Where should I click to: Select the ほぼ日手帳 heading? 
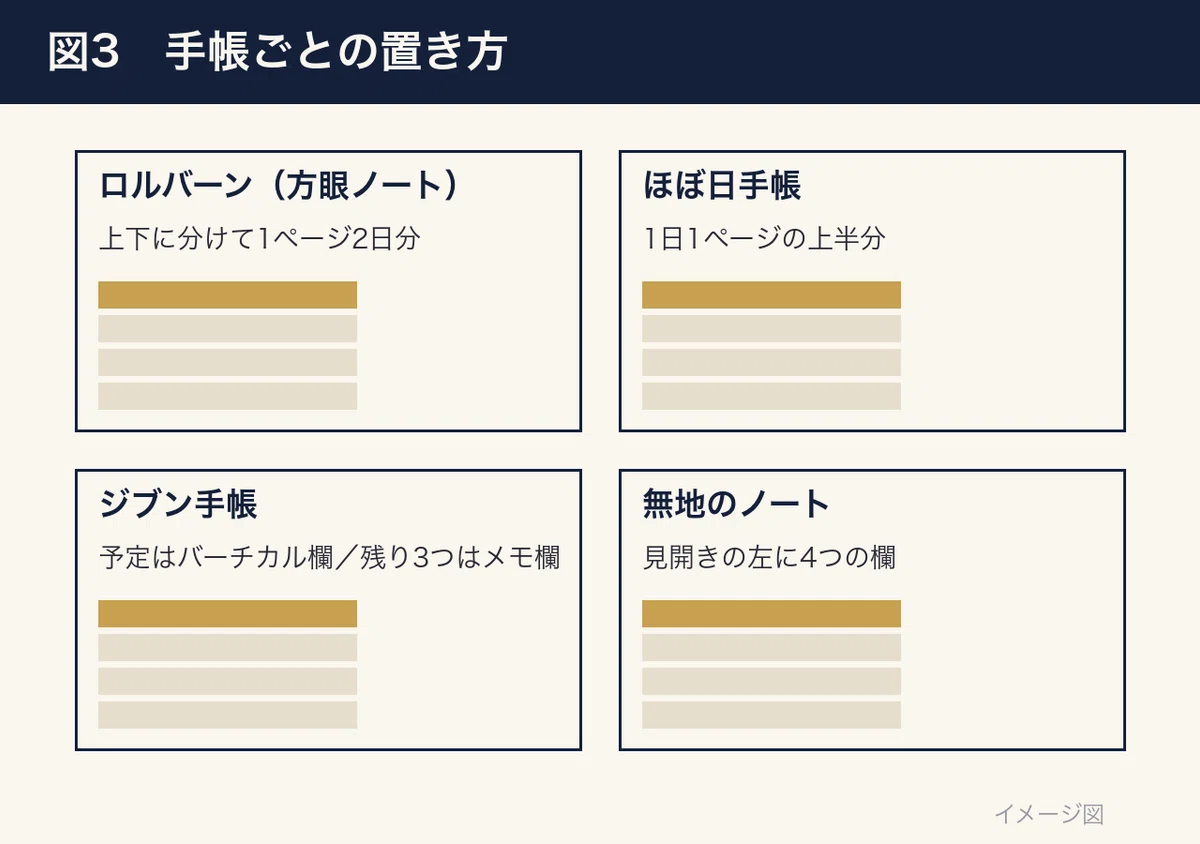point(721,186)
